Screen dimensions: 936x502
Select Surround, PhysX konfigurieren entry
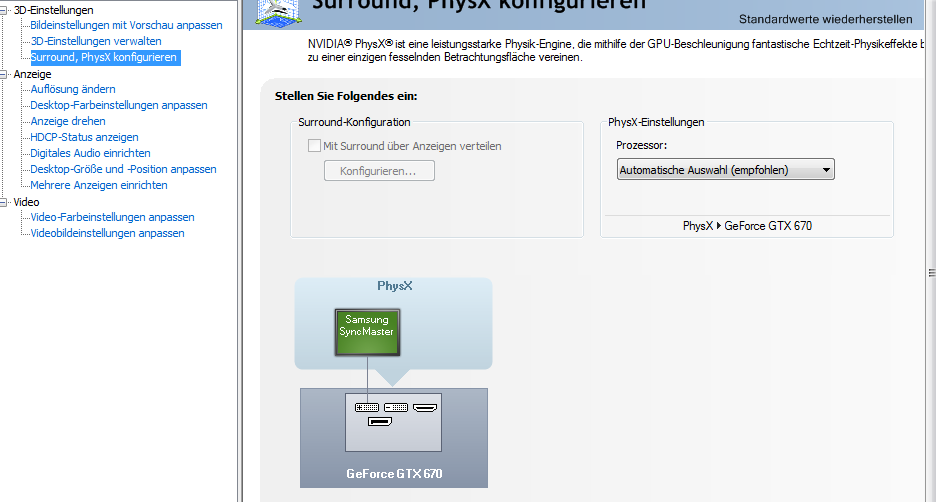pos(104,57)
